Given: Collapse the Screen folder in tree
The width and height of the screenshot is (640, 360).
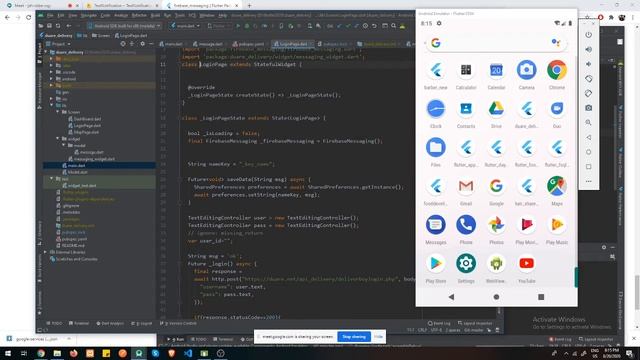Looking at the screenshot, I should click(58, 112).
